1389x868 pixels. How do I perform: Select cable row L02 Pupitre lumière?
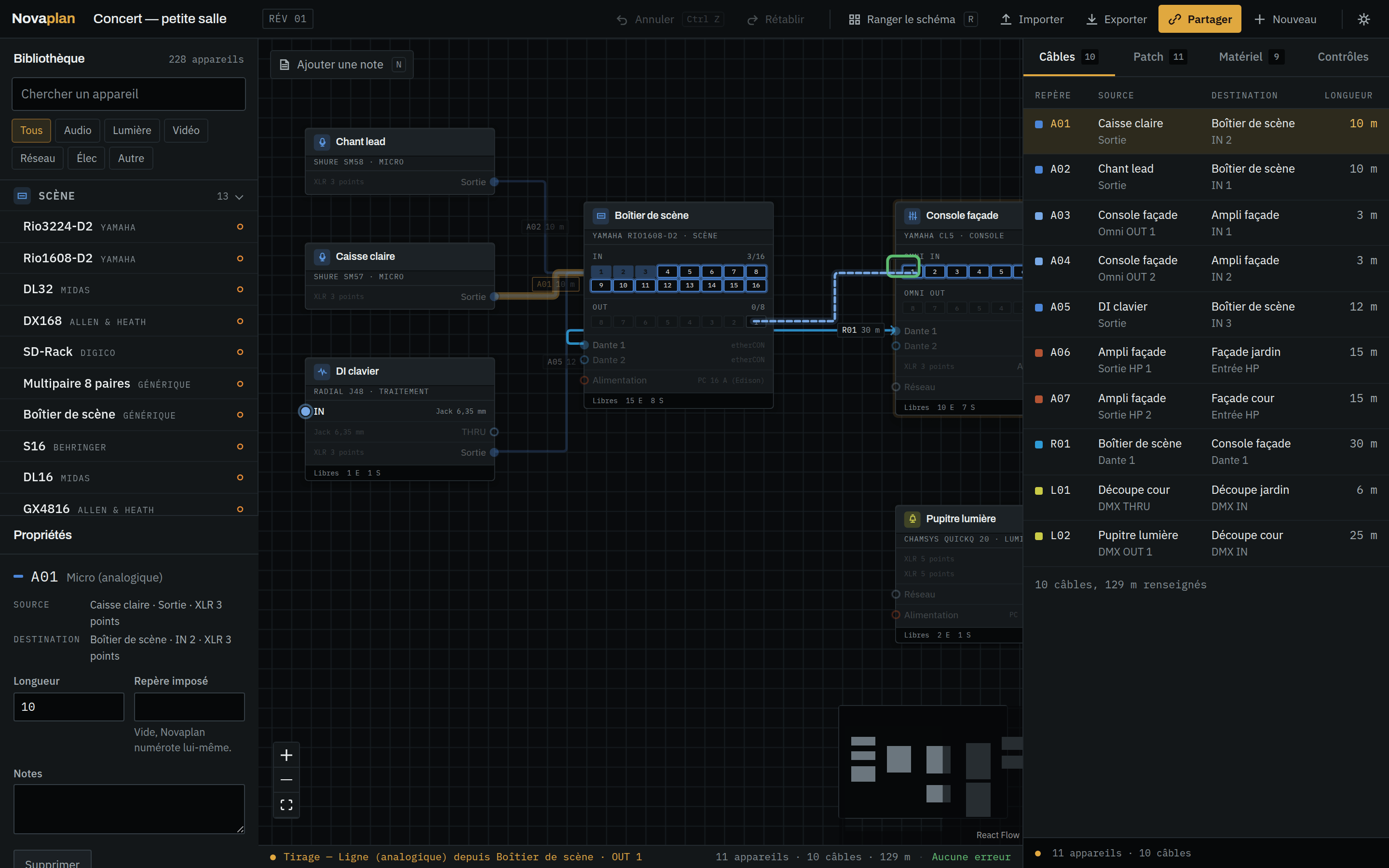coord(1206,543)
